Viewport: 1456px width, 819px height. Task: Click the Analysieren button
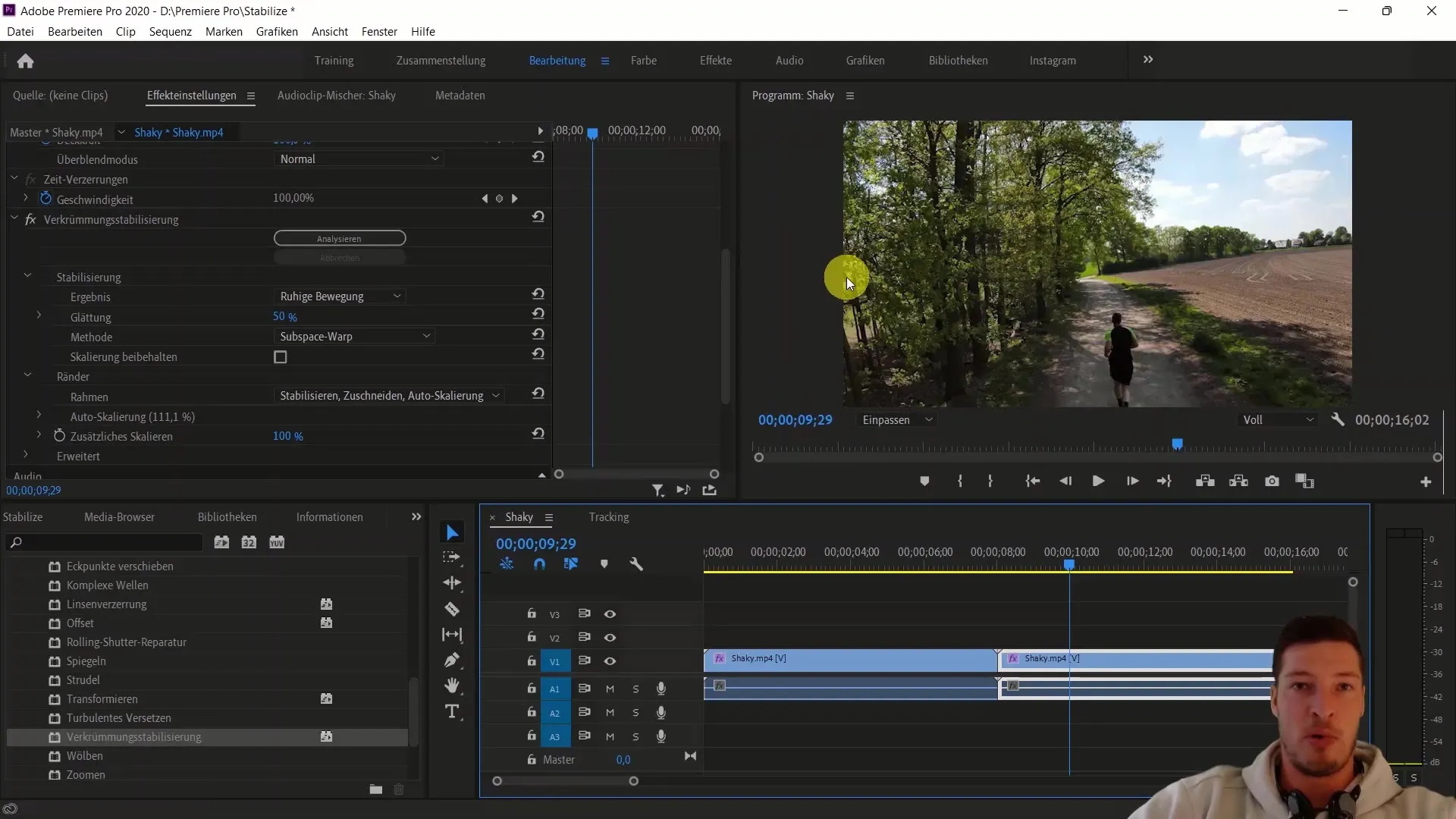(340, 238)
